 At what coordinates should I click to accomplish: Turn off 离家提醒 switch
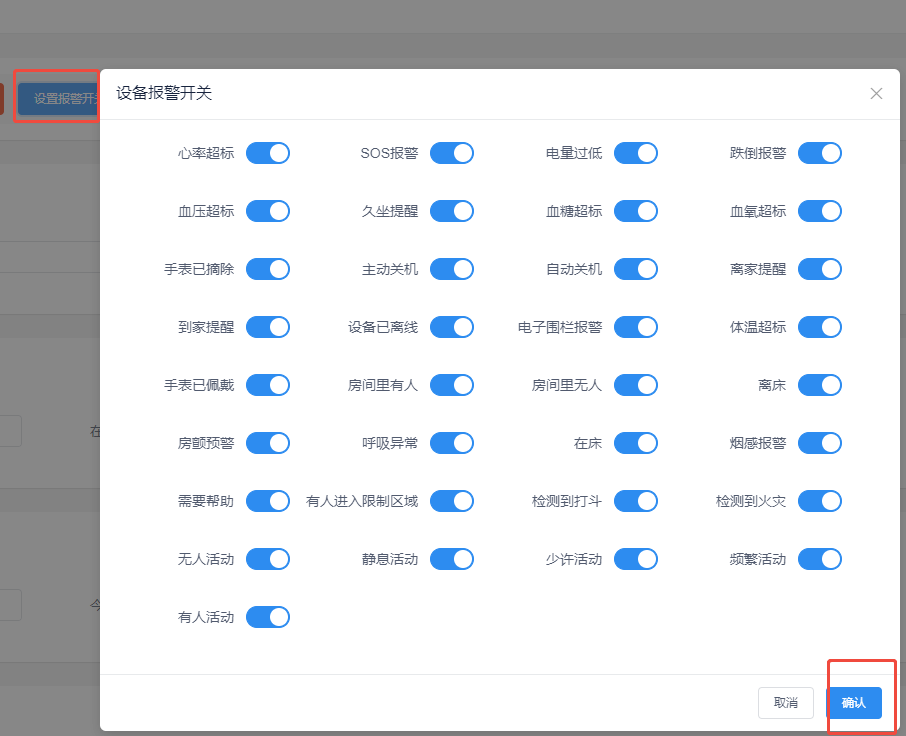[820, 269]
